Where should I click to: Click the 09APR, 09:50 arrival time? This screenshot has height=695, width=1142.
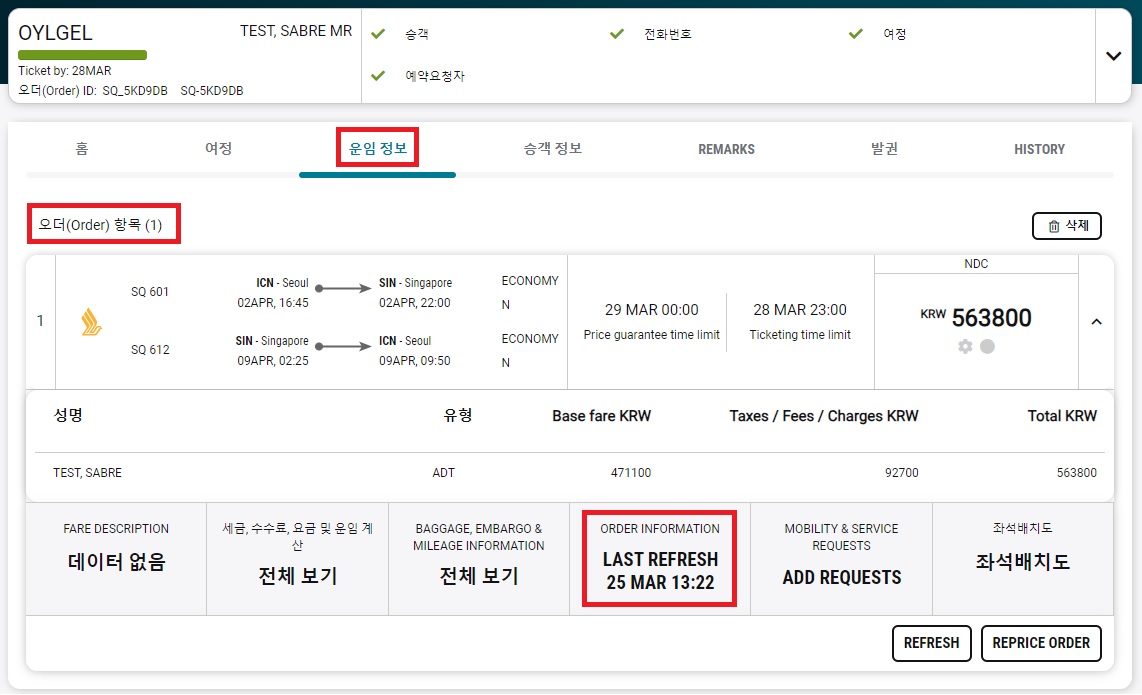click(x=414, y=361)
